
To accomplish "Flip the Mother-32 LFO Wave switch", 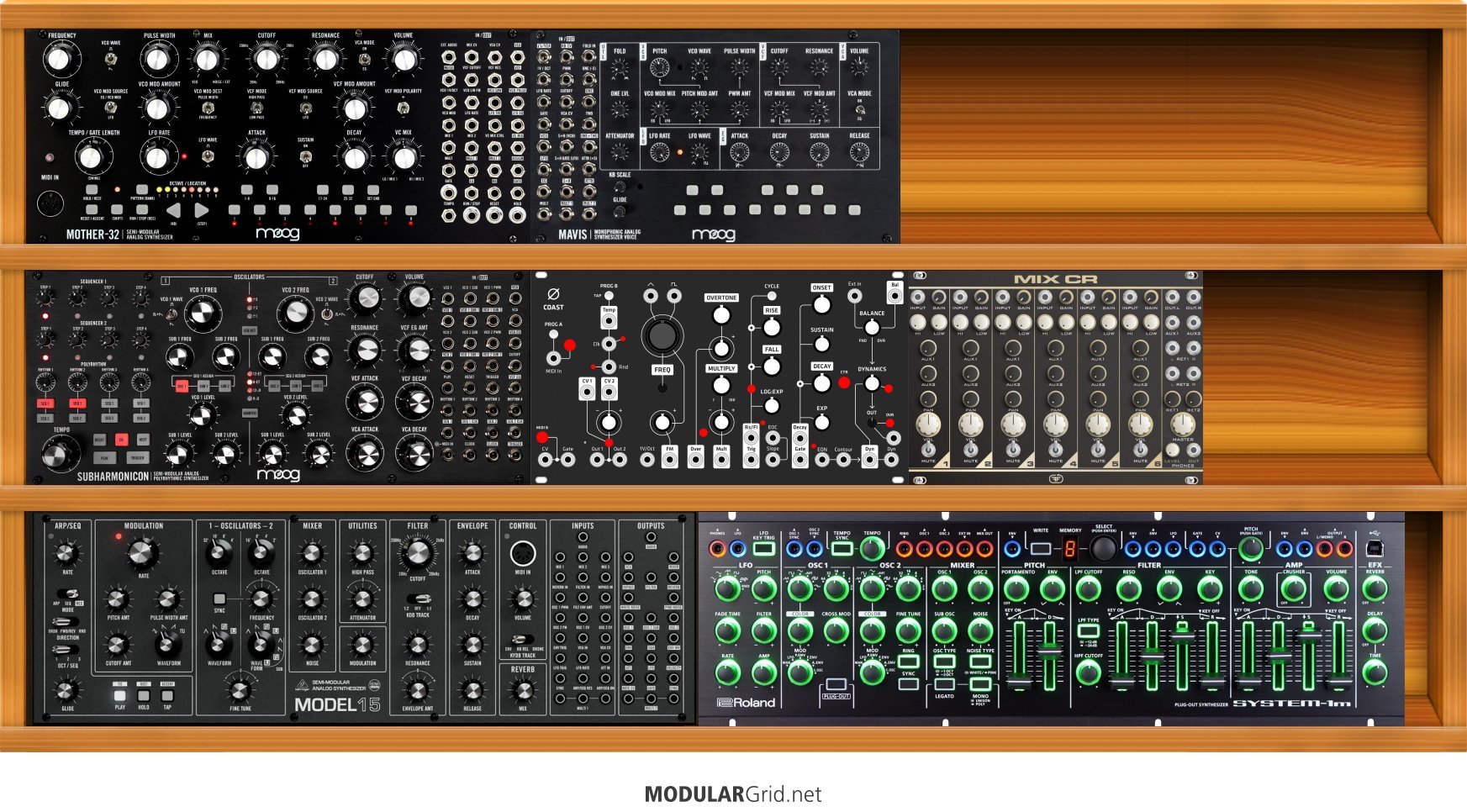I will pos(208,156).
